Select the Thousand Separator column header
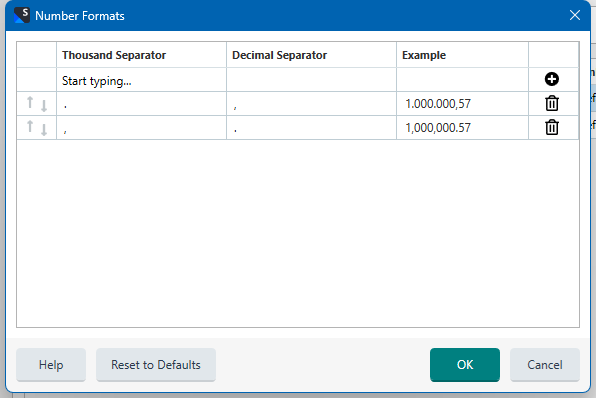596x398 pixels. [x=141, y=55]
